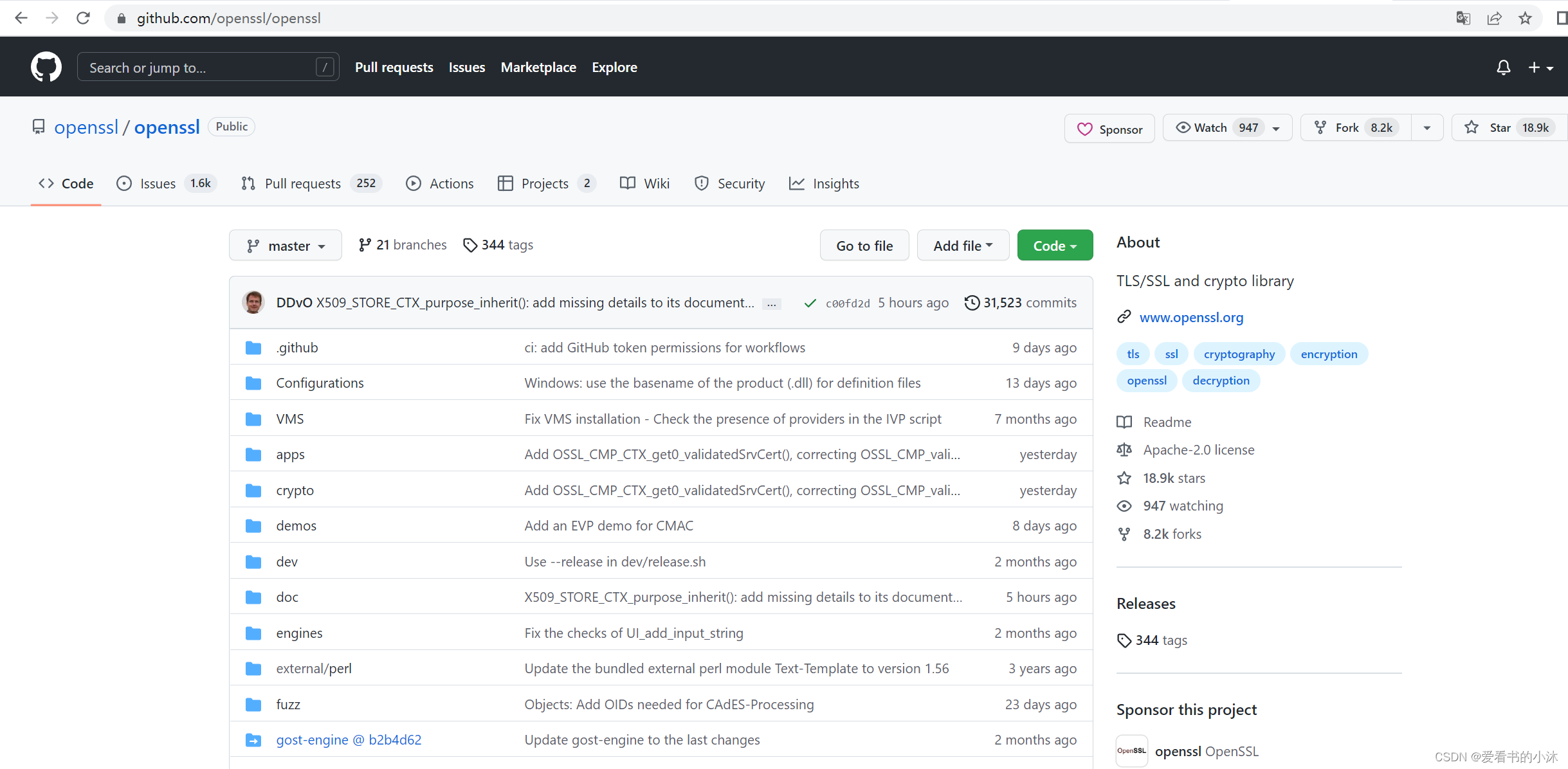Click the share page icon
The width and height of the screenshot is (1568, 769).
(1494, 18)
